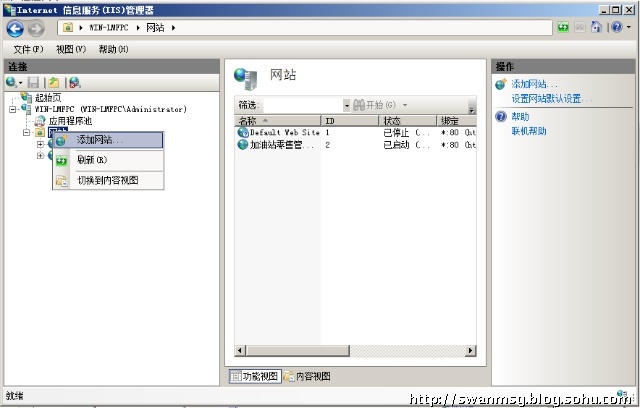Open the help question mark icon at top
Viewport: 640px width, 408px height.
tap(617, 27)
